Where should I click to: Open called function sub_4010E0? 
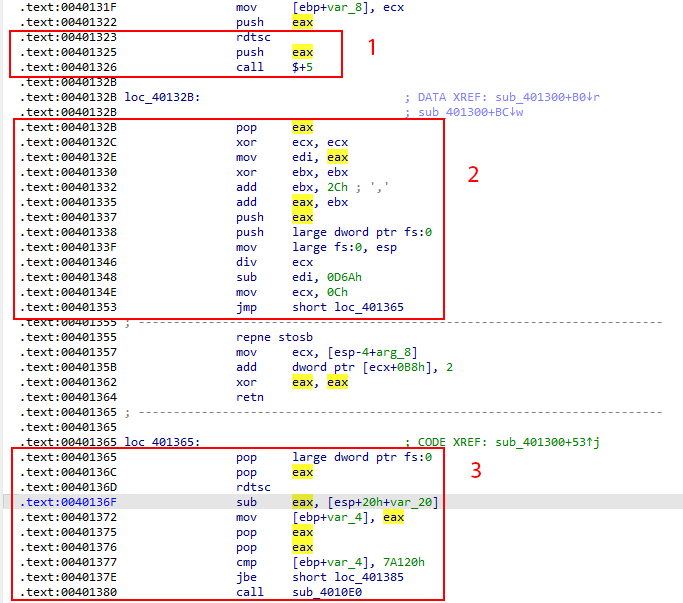pos(327,592)
